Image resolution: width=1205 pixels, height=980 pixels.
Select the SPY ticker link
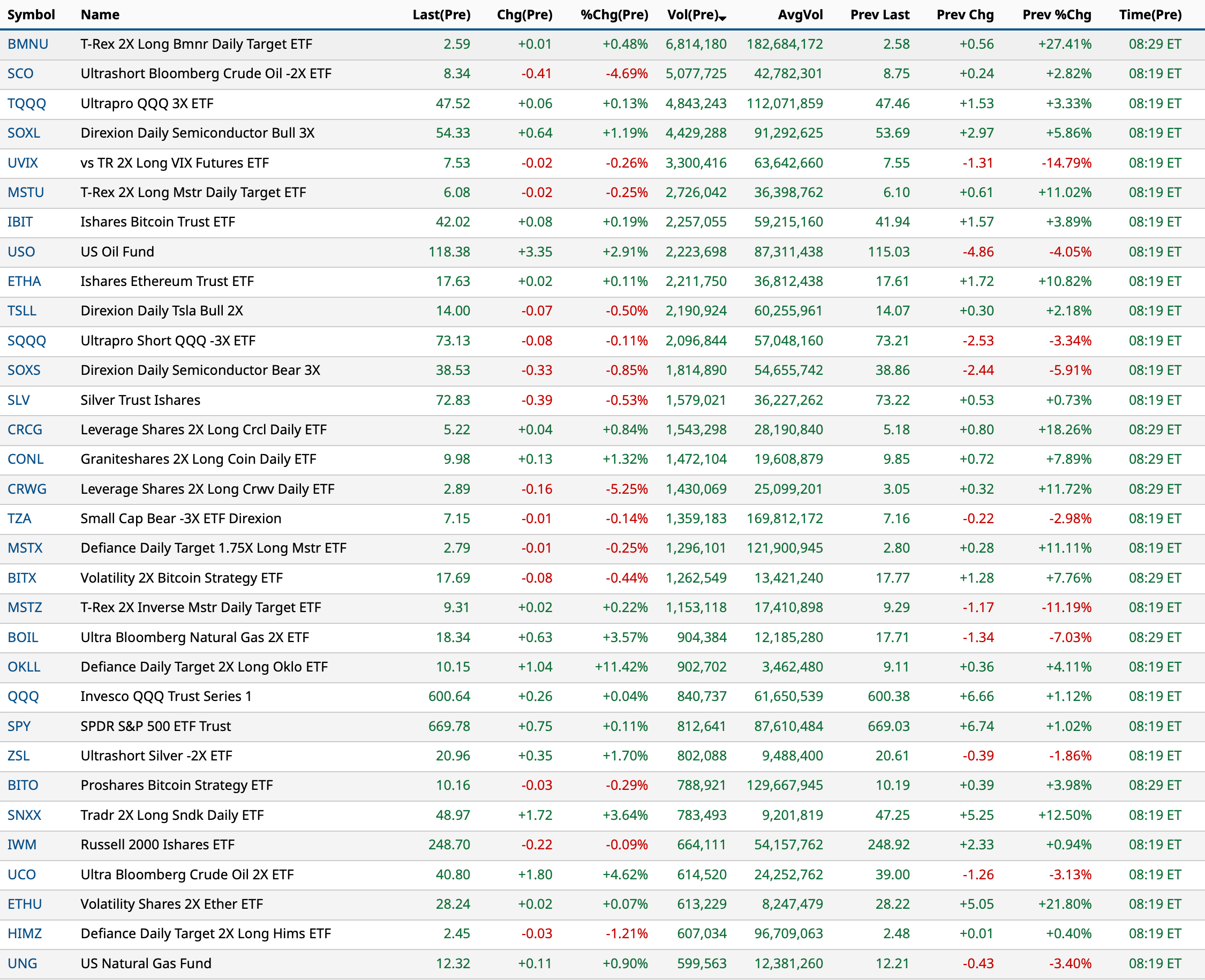(19, 726)
